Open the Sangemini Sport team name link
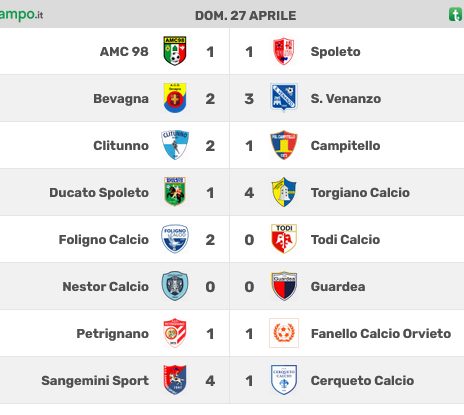The height and width of the screenshot is (415, 464). pyautogui.click(x=95, y=380)
